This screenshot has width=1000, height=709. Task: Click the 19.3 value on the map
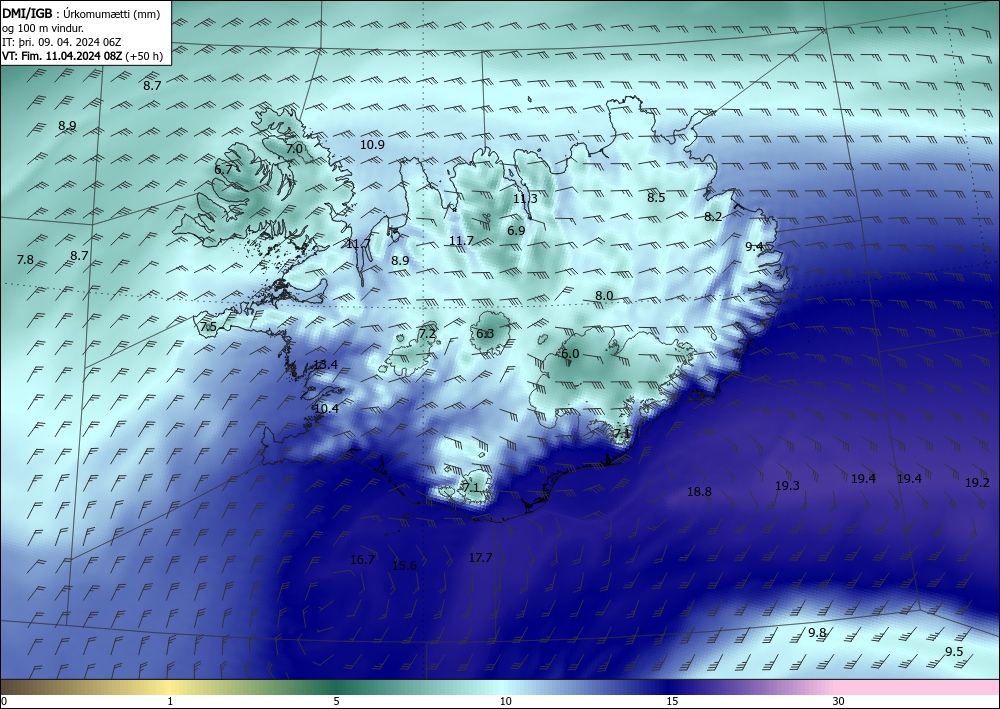click(788, 486)
